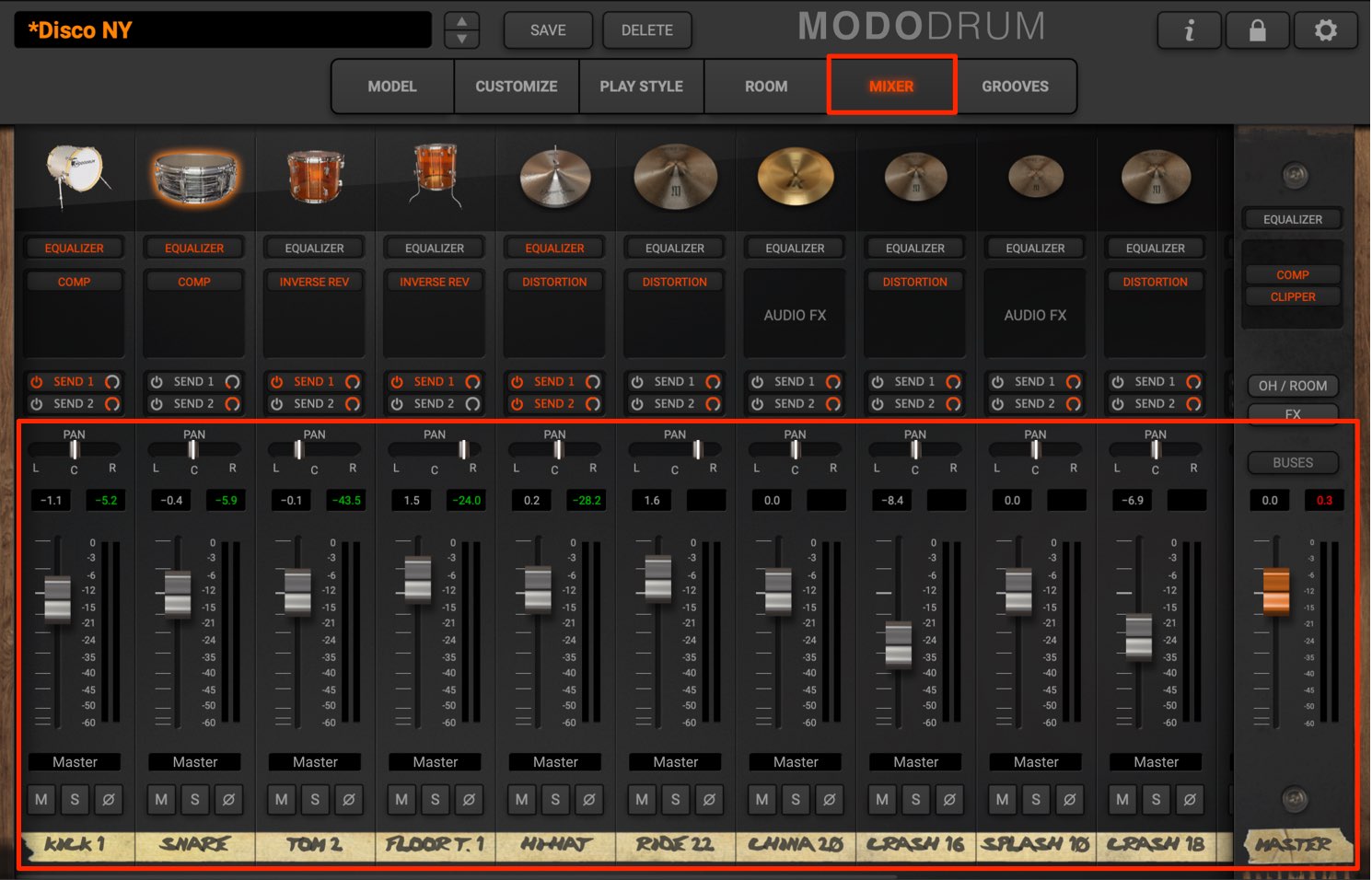Click the lock icon
This screenshot has height=880, width=1372.
click(x=1257, y=30)
